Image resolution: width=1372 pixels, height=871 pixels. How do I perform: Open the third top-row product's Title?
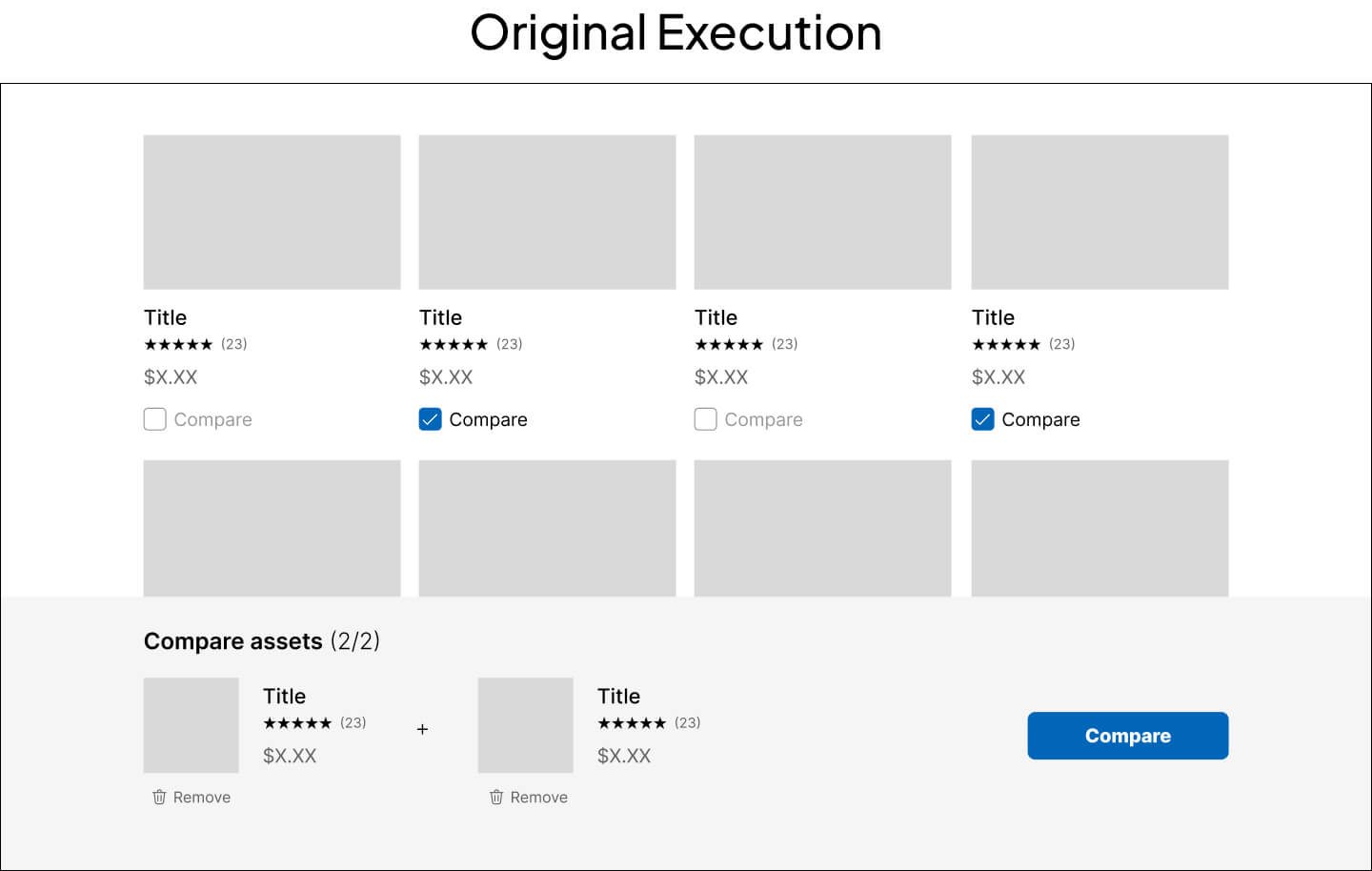pos(716,317)
